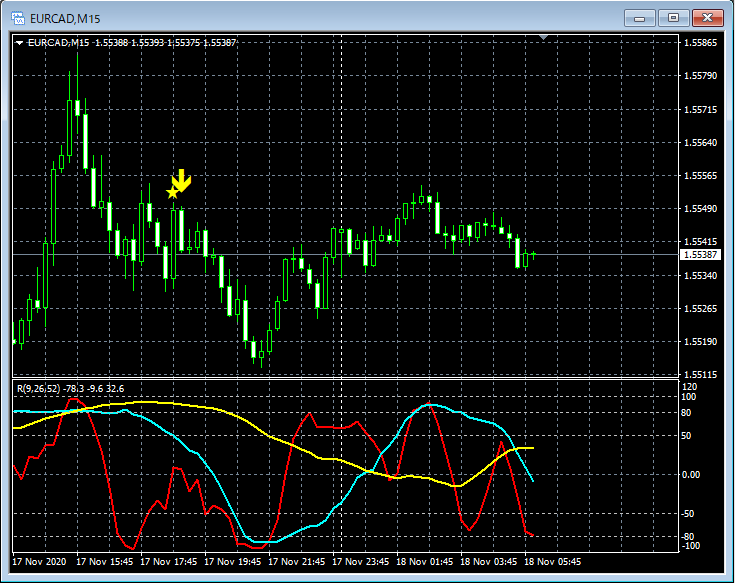Click the -100 level on indicator scale
736x583 pixels.
click(690, 545)
